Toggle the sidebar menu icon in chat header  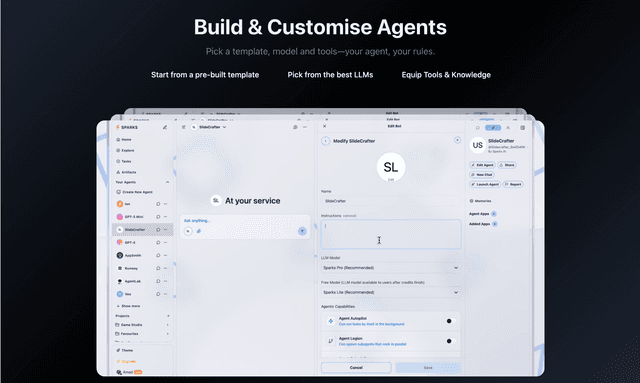184,127
